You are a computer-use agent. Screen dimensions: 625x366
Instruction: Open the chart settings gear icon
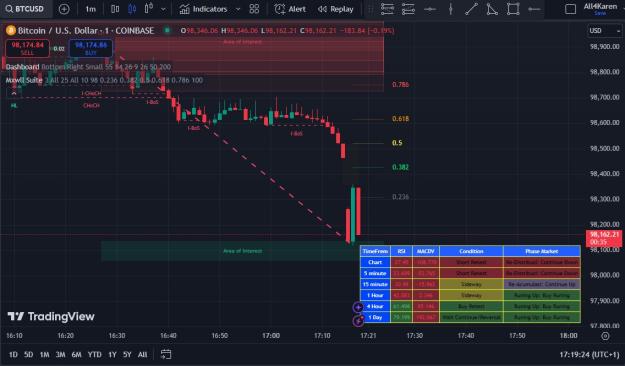pyautogui.click(x=605, y=336)
